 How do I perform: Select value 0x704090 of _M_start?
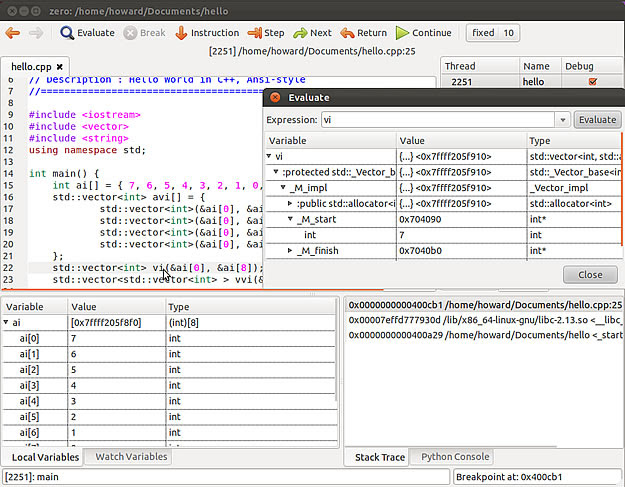coord(420,219)
